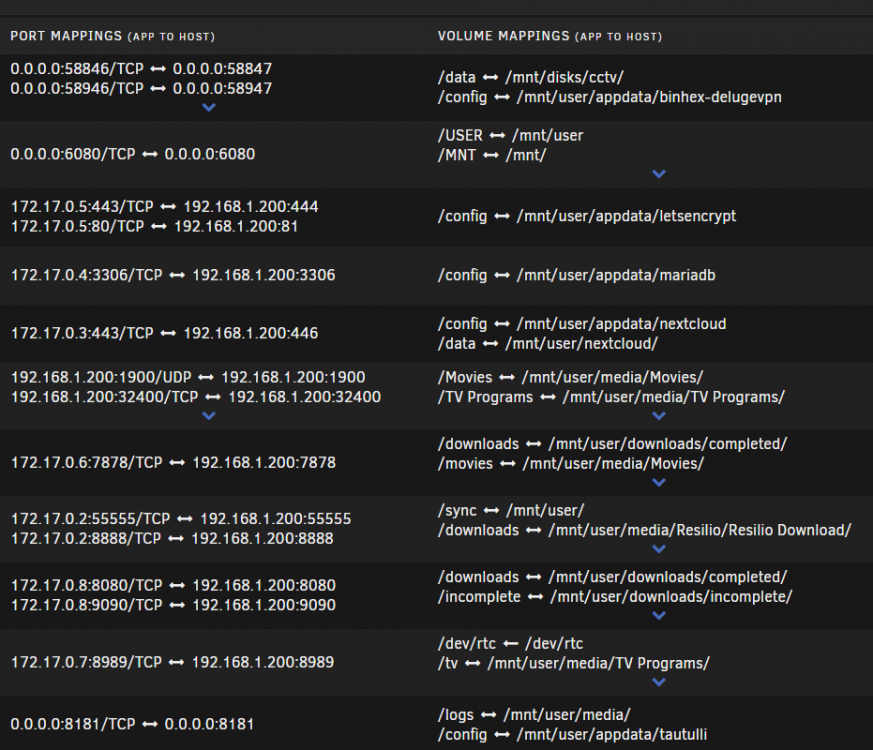Expand volumes below /movies ↔ /mnt/user/media/Movies/
This screenshot has width=873, height=750.
[x=659, y=482]
